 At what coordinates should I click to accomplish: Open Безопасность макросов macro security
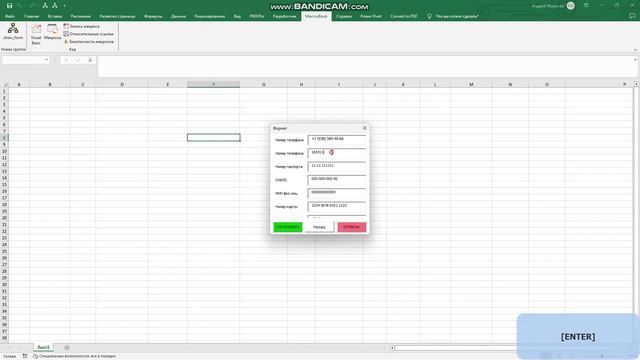tap(89, 42)
